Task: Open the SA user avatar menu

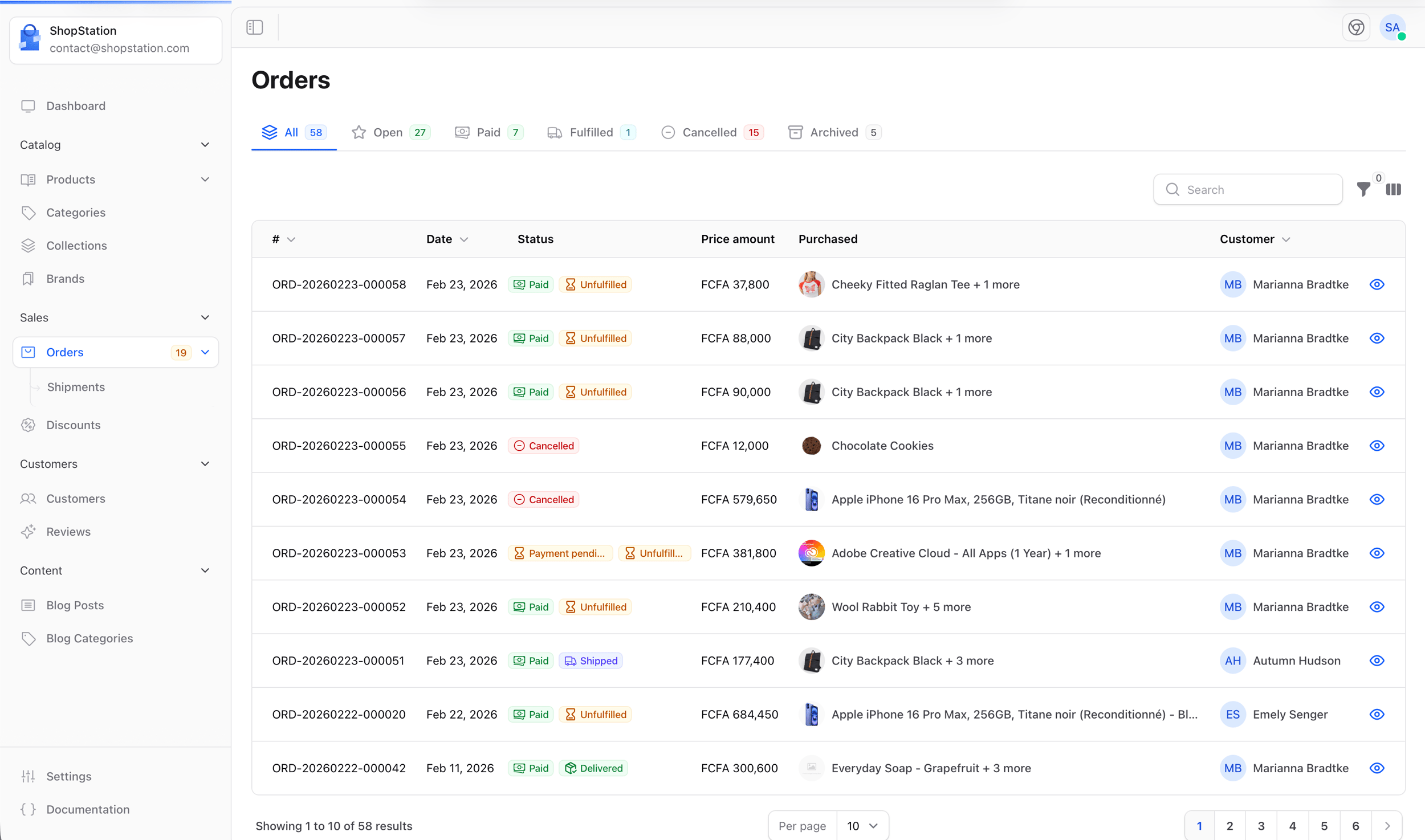Action: (x=1393, y=27)
